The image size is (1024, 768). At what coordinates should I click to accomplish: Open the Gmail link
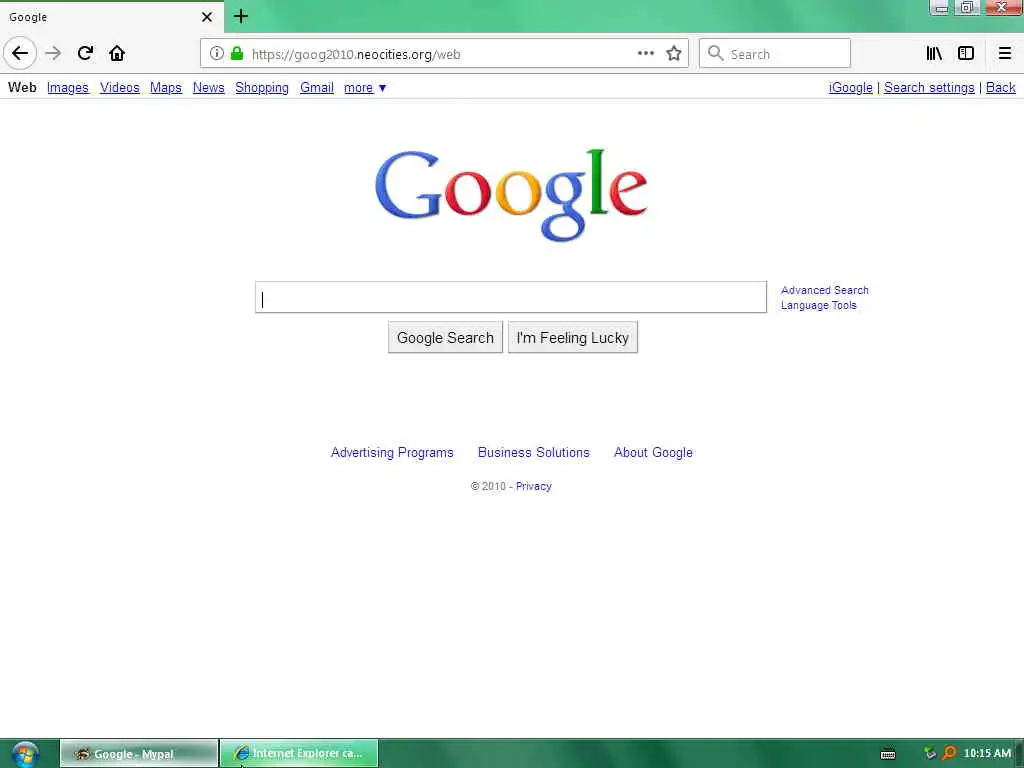(x=317, y=88)
